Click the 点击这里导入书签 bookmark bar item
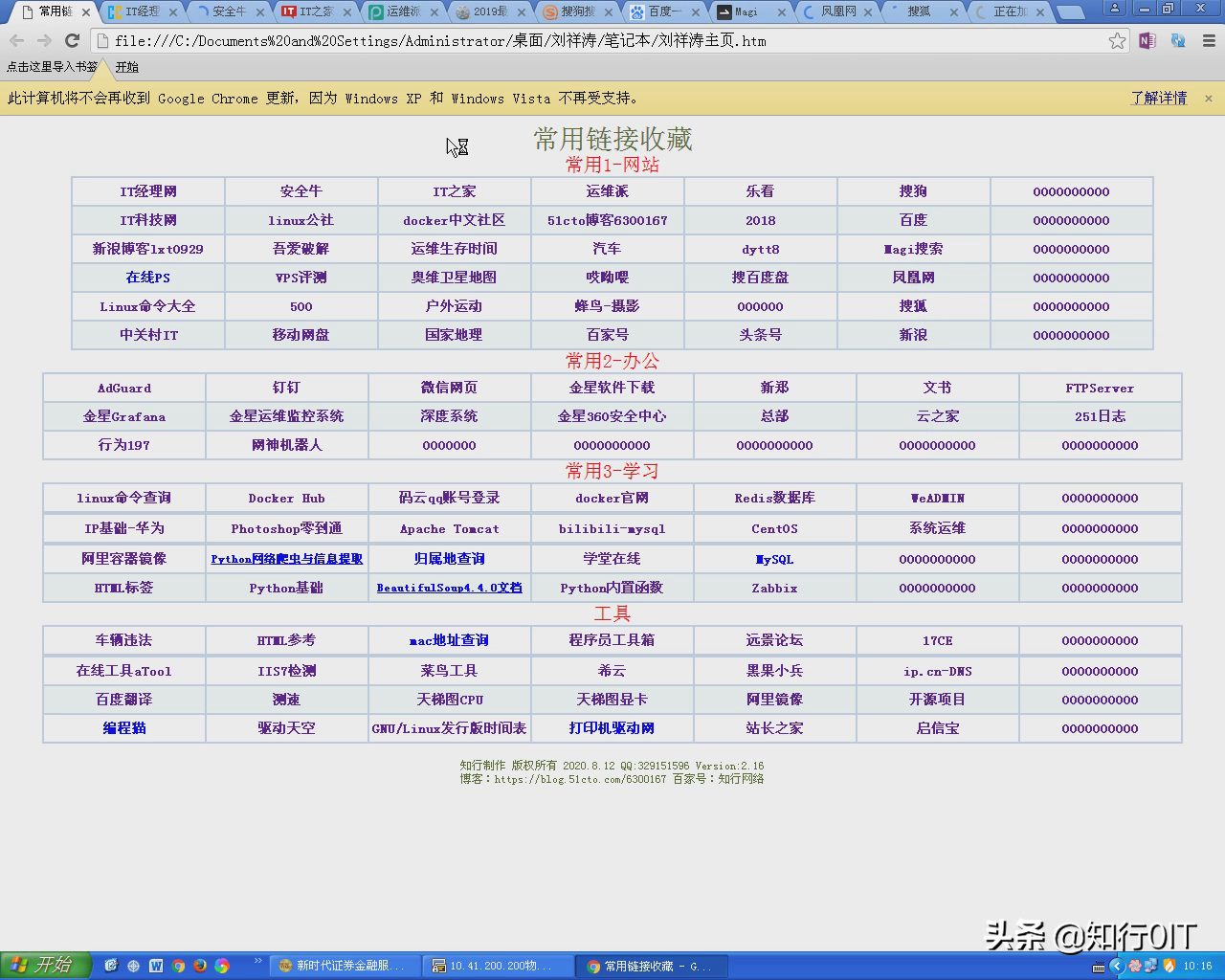 (52, 67)
